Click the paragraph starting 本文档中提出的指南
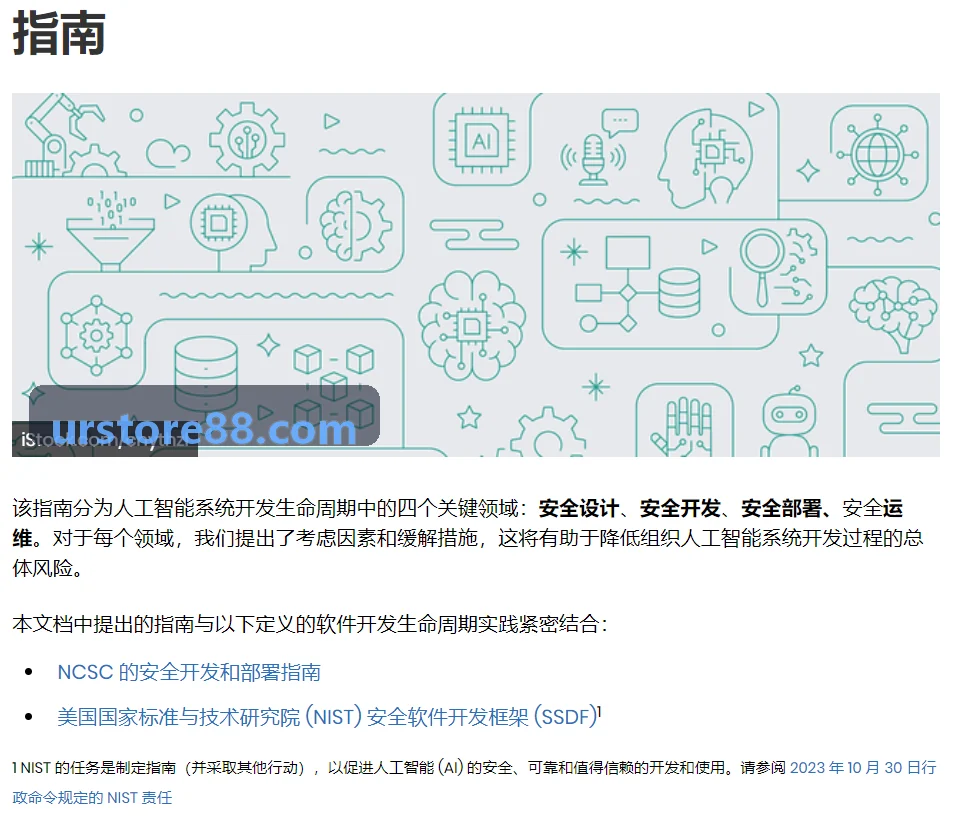 point(310,624)
